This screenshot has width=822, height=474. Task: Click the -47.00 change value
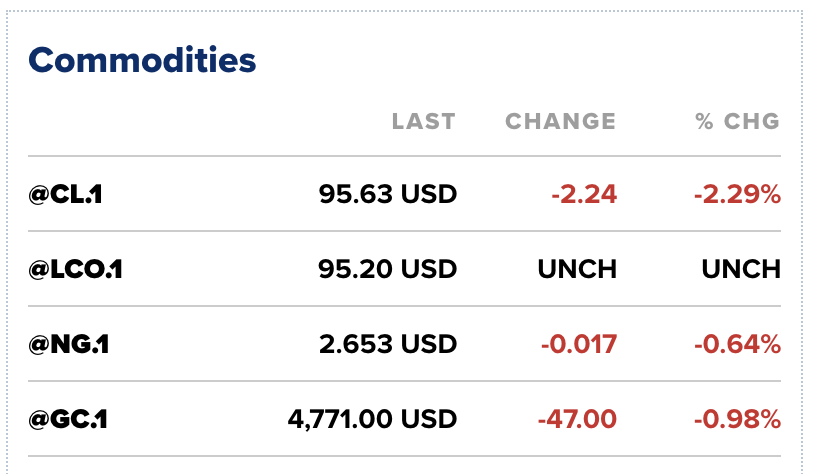(x=577, y=419)
